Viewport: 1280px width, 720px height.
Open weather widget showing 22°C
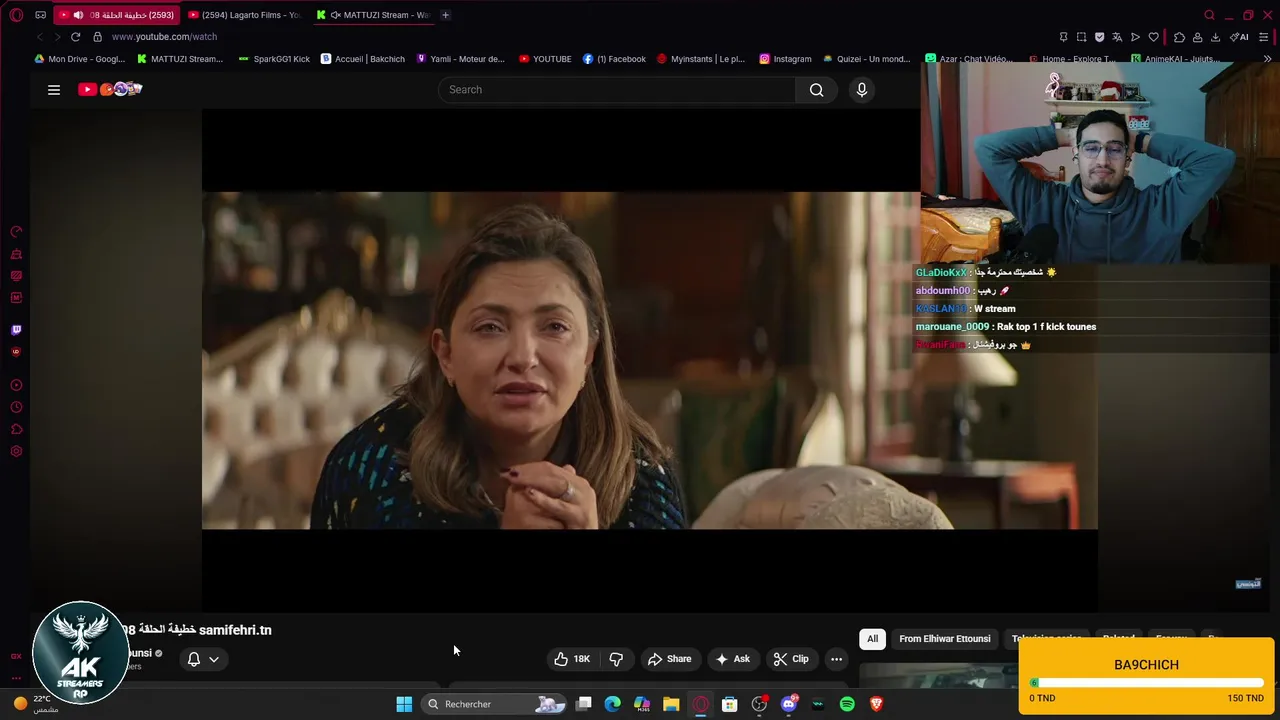pyautogui.click(x=36, y=704)
